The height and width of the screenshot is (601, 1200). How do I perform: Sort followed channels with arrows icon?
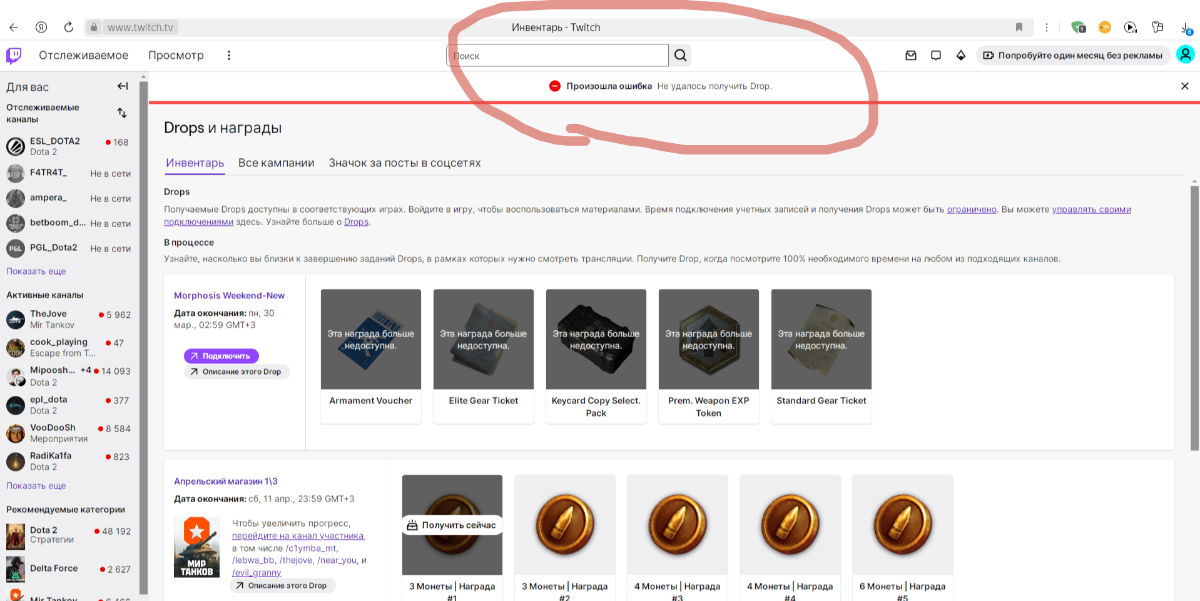(x=122, y=113)
